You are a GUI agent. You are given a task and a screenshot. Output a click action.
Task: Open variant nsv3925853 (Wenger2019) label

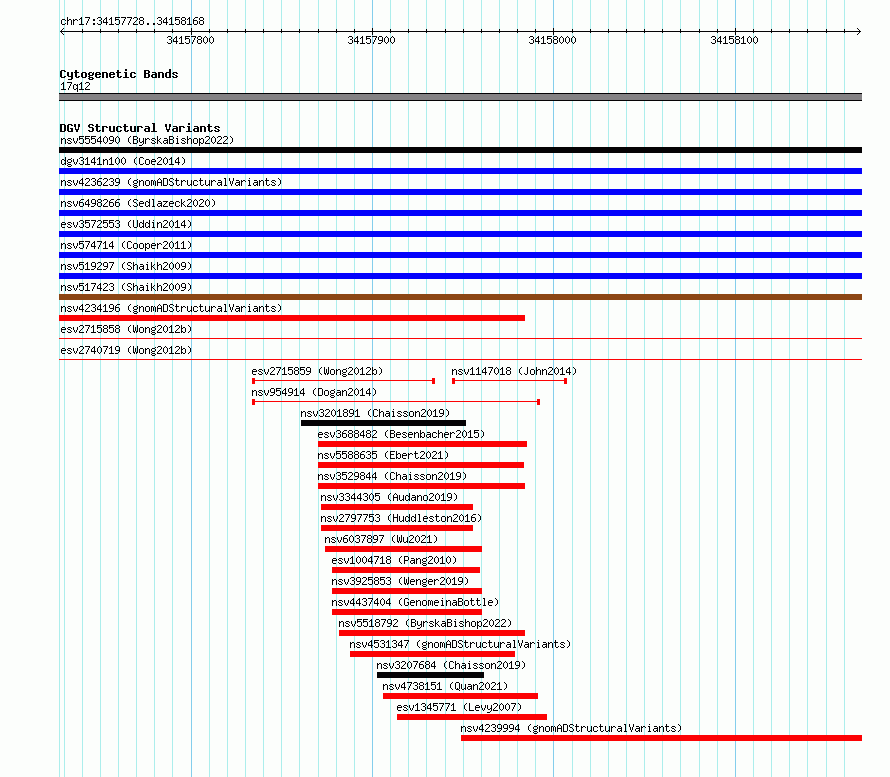click(x=400, y=581)
